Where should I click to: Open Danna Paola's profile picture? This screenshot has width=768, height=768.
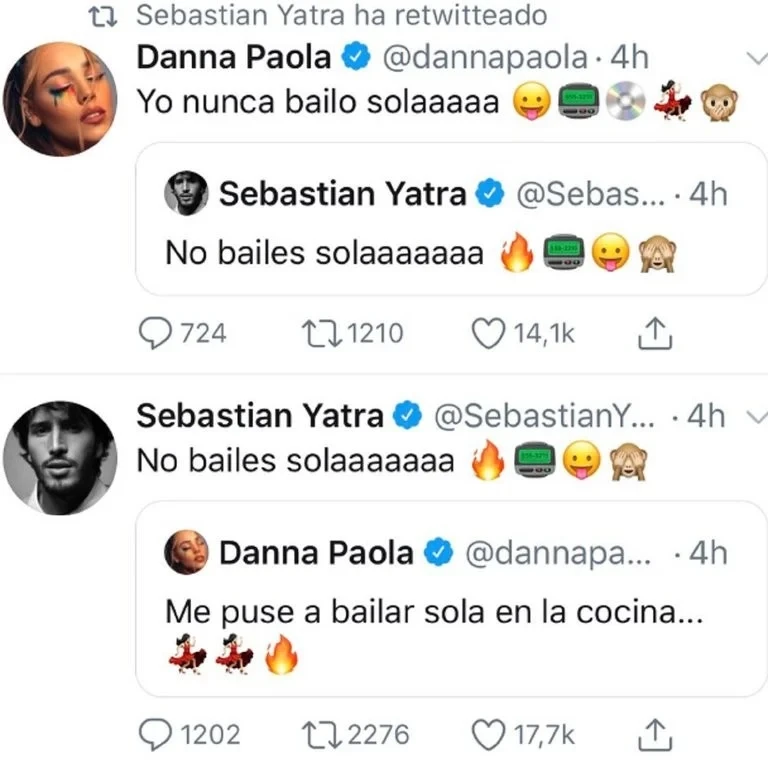(60, 100)
